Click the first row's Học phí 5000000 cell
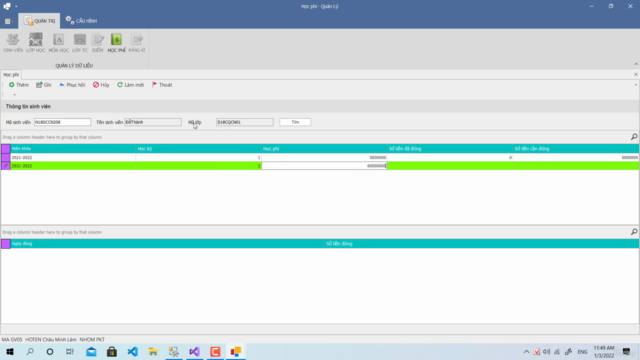640x360 pixels. point(324,158)
